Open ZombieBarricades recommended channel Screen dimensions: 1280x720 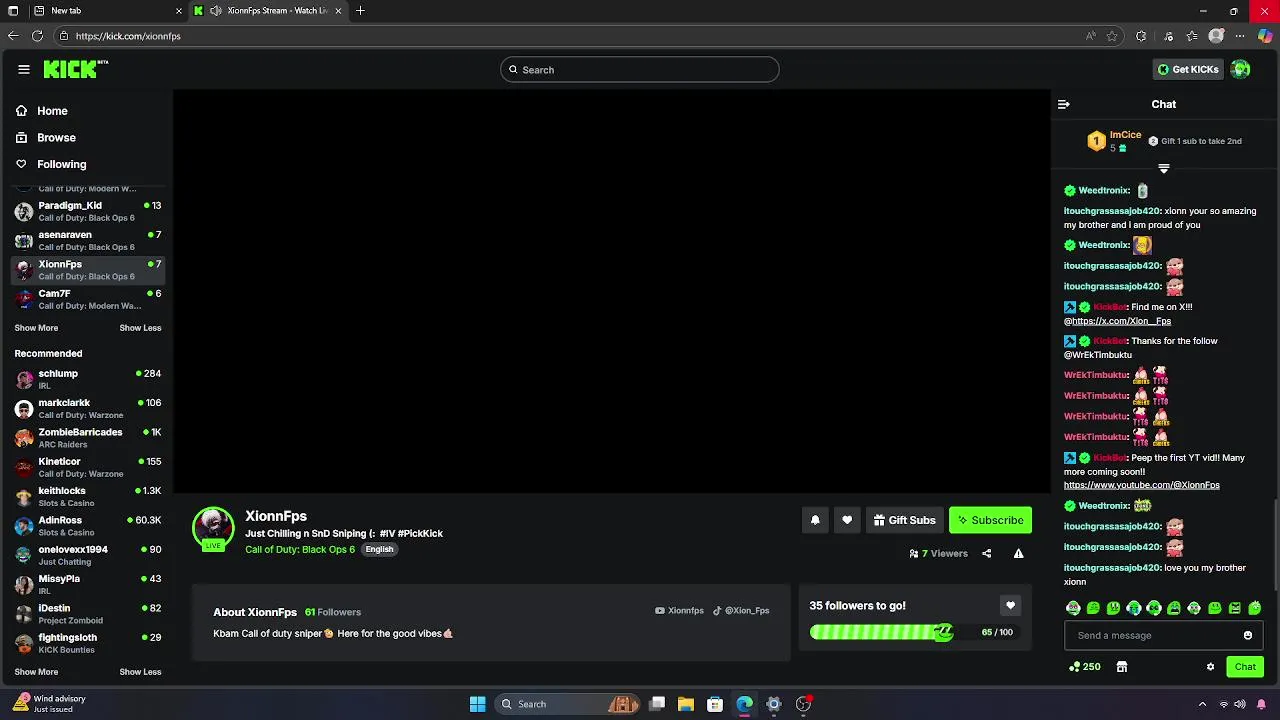pyautogui.click(x=88, y=438)
